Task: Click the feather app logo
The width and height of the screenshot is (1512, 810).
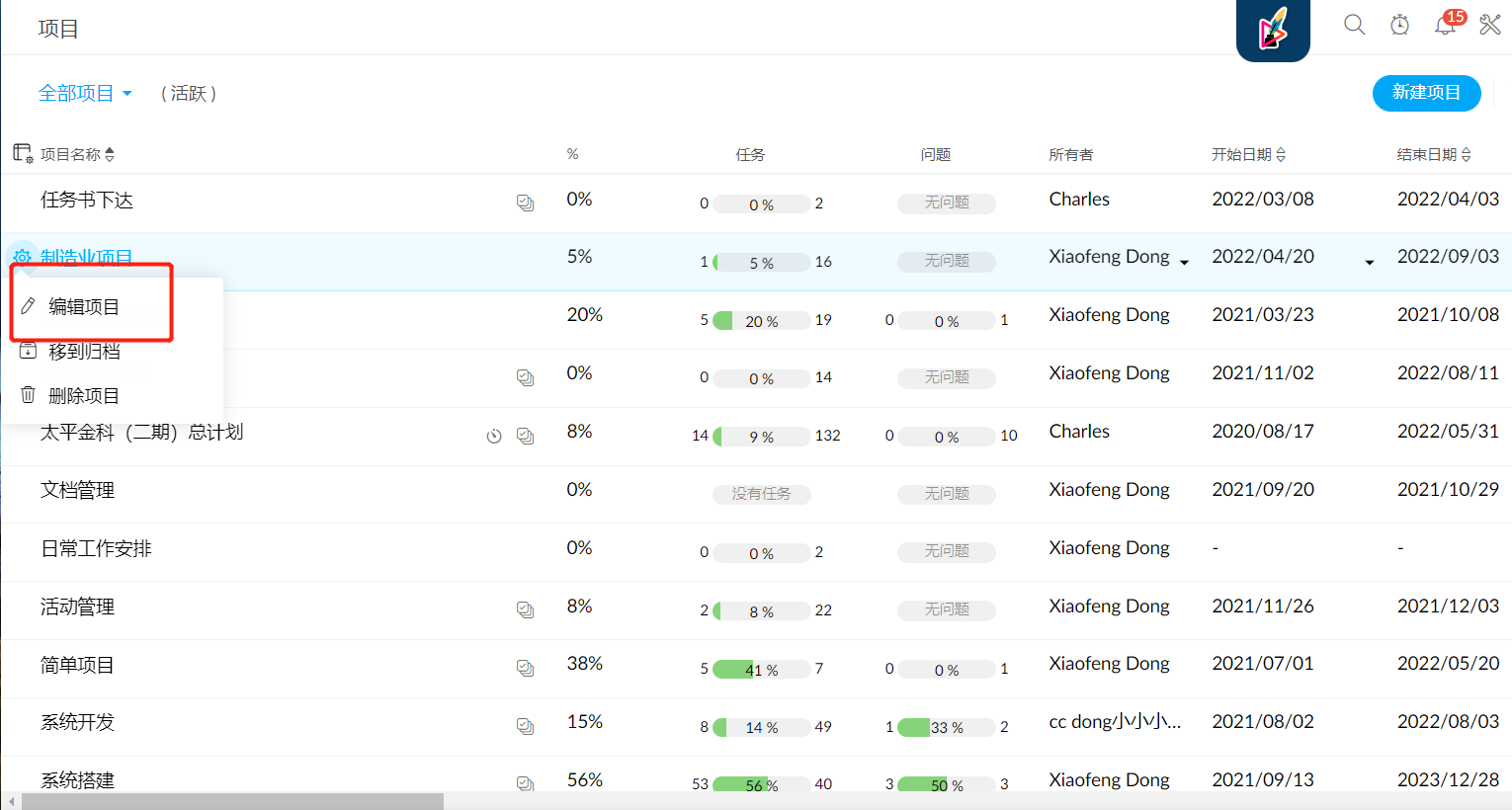Action: click(1273, 30)
